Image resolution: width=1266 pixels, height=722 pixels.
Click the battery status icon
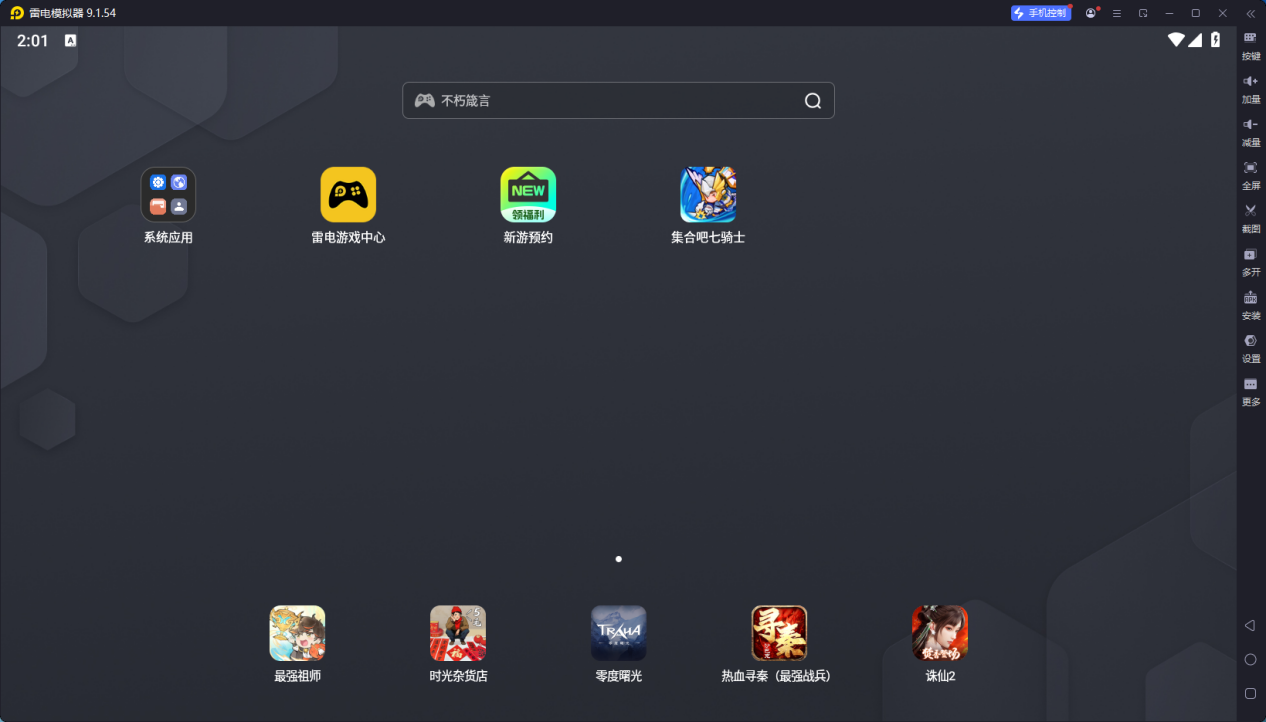1215,40
